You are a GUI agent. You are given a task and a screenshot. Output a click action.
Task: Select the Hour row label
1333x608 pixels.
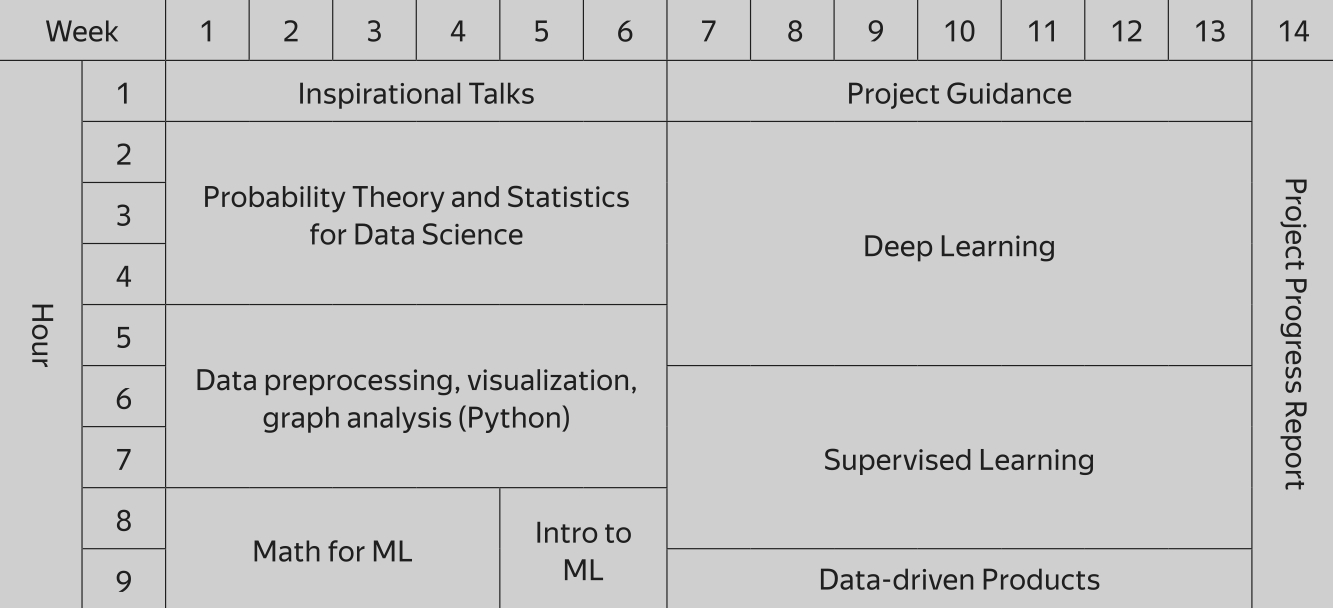[40, 335]
